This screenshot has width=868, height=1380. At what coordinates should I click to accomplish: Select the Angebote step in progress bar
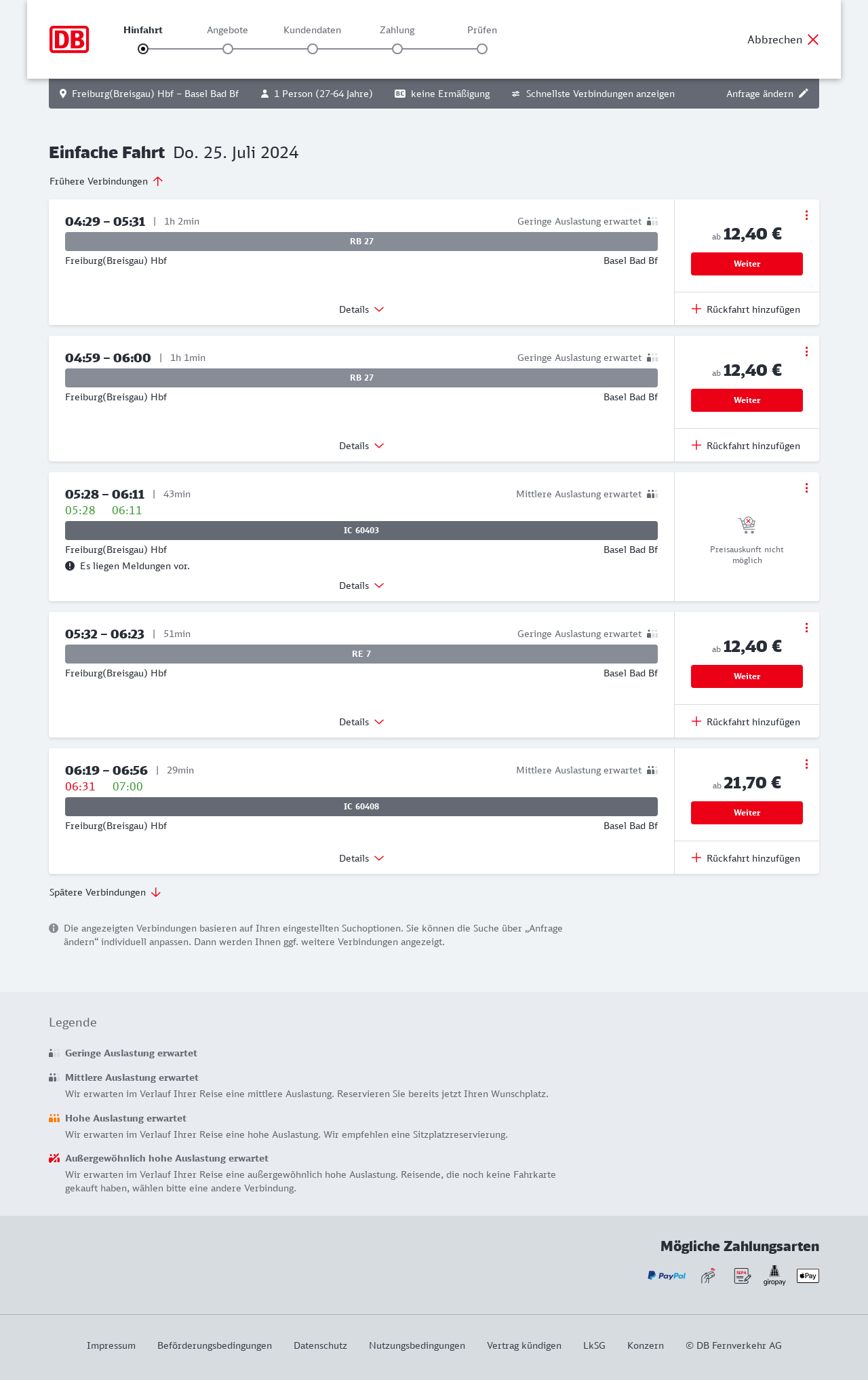coord(228,48)
